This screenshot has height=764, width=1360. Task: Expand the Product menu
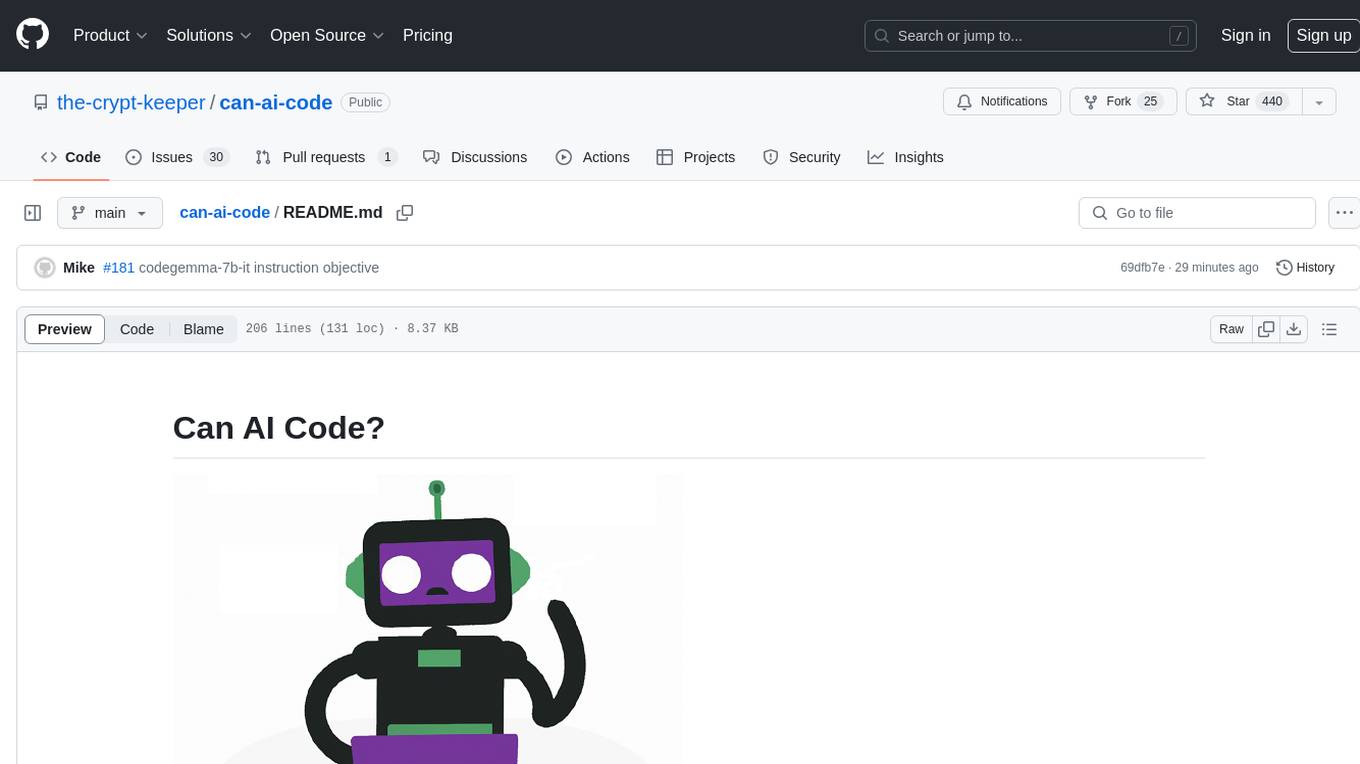point(110,35)
